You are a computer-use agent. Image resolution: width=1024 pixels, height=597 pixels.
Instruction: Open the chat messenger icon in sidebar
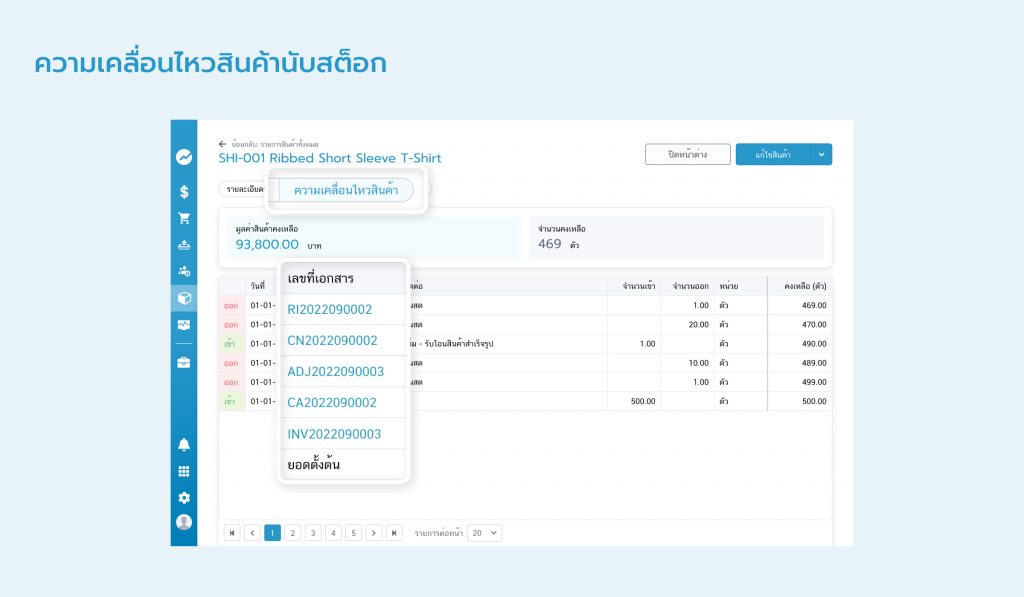pos(184,155)
